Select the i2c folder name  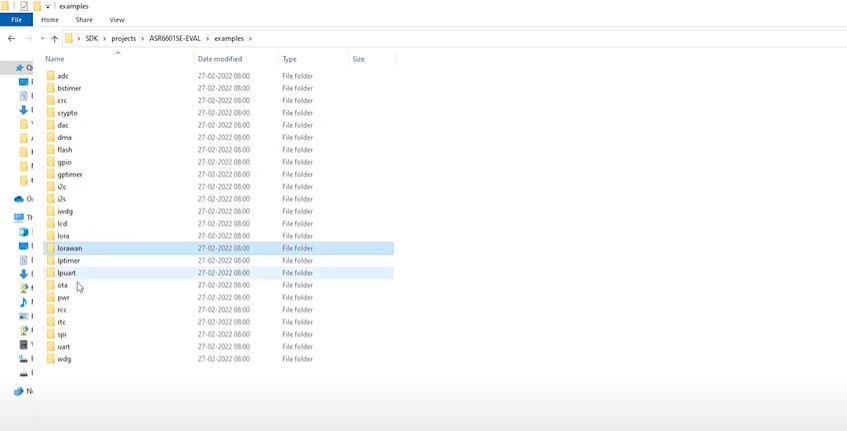point(62,187)
